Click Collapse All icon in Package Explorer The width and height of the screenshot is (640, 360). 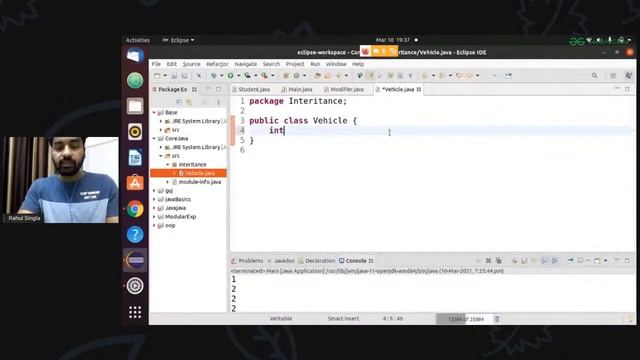pos(179,102)
